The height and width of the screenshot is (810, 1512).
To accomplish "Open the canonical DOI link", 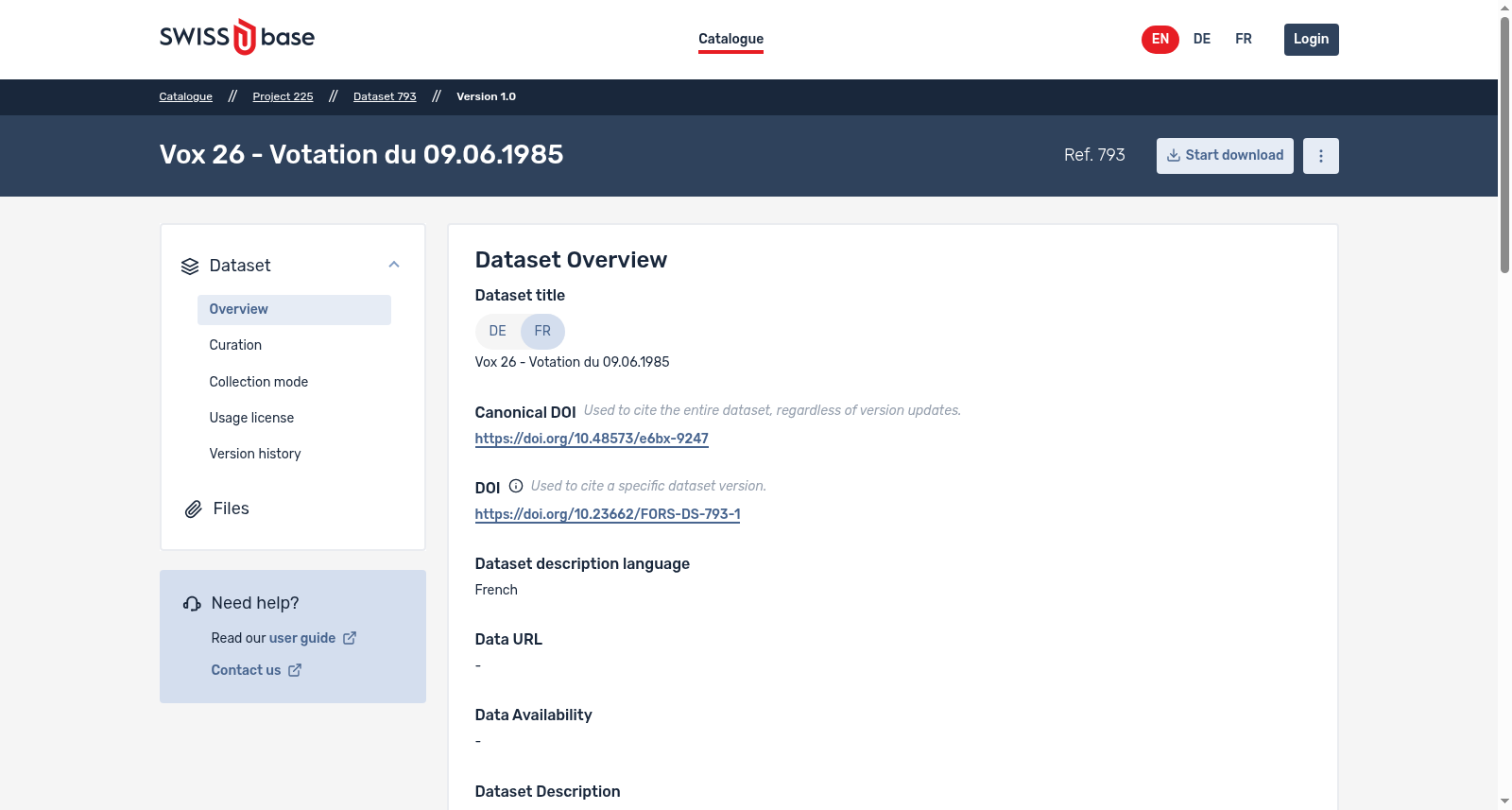I will [592, 439].
